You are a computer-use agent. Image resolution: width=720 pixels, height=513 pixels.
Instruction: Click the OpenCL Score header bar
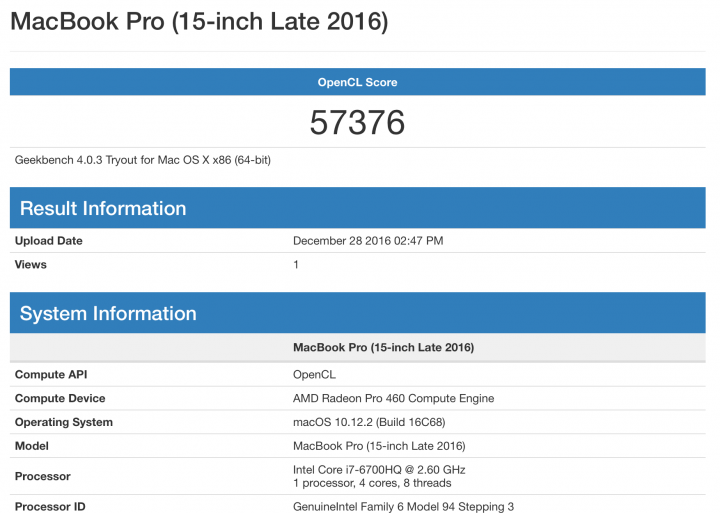358,82
